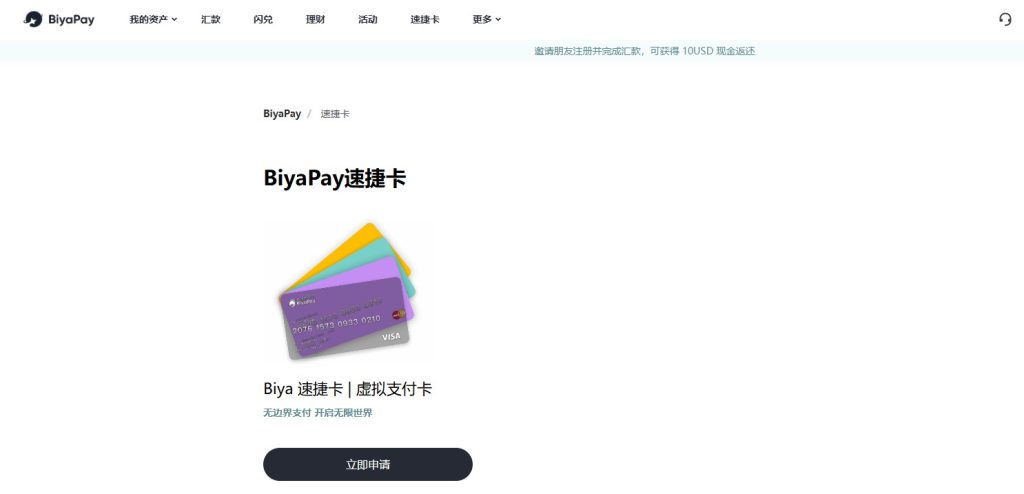Expand the 我的资产 dropdown menu
The height and width of the screenshot is (494, 1024).
pyautogui.click(x=153, y=20)
